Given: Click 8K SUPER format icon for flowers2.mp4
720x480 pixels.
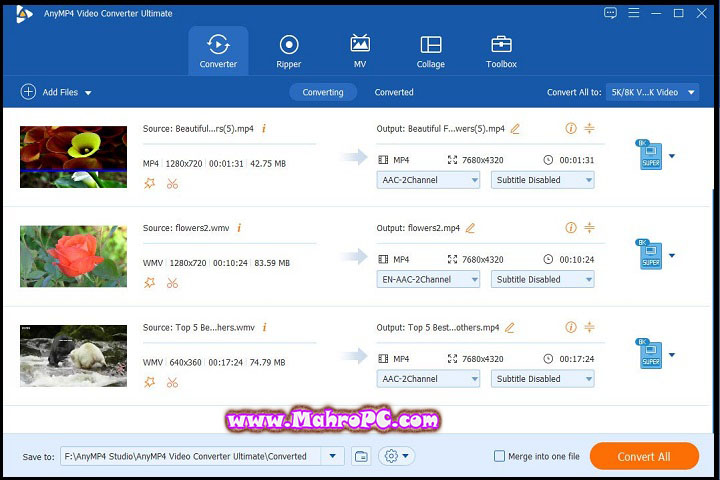Looking at the screenshot, I should pos(650,254).
